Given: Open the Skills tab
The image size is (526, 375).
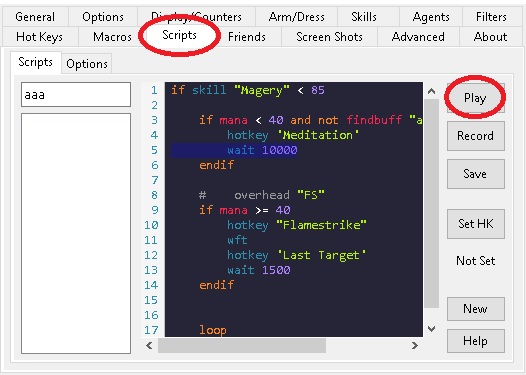Looking at the screenshot, I should click(x=364, y=17).
